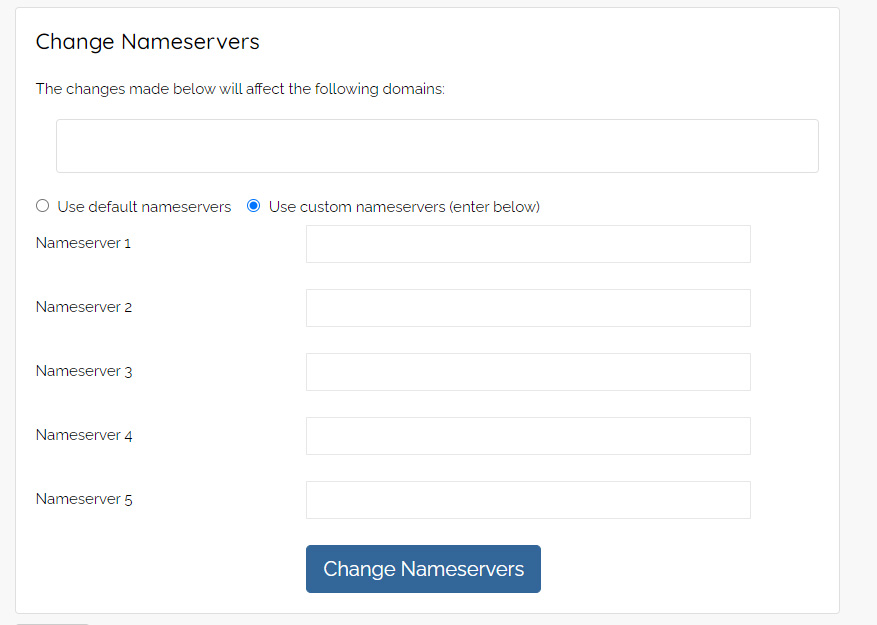Click the "Nameserver 2" field label

click(x=84, y=307)
